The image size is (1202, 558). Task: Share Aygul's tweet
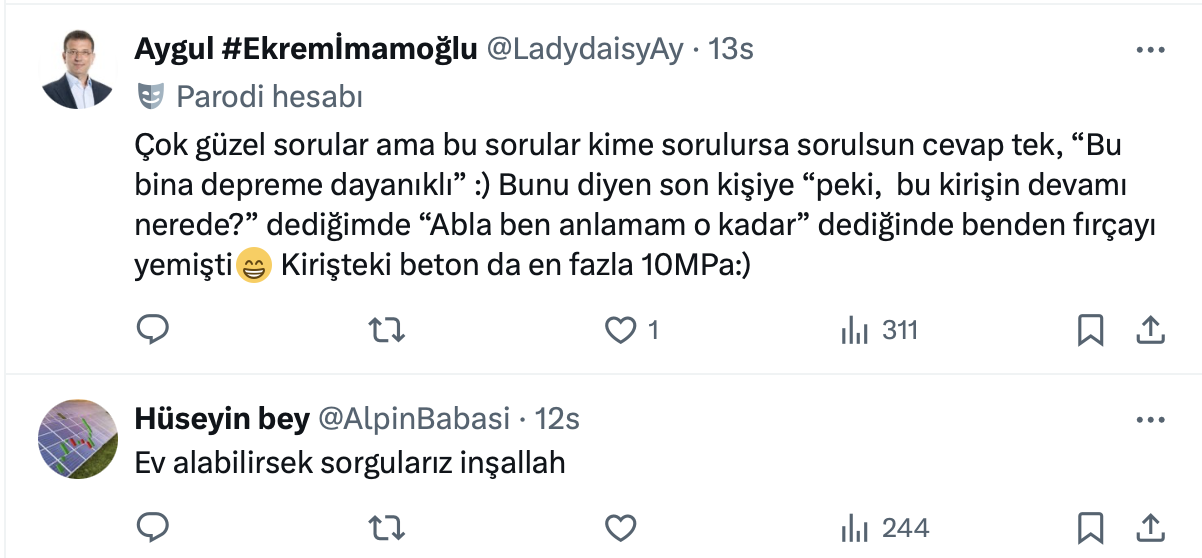click(1150, 329)
